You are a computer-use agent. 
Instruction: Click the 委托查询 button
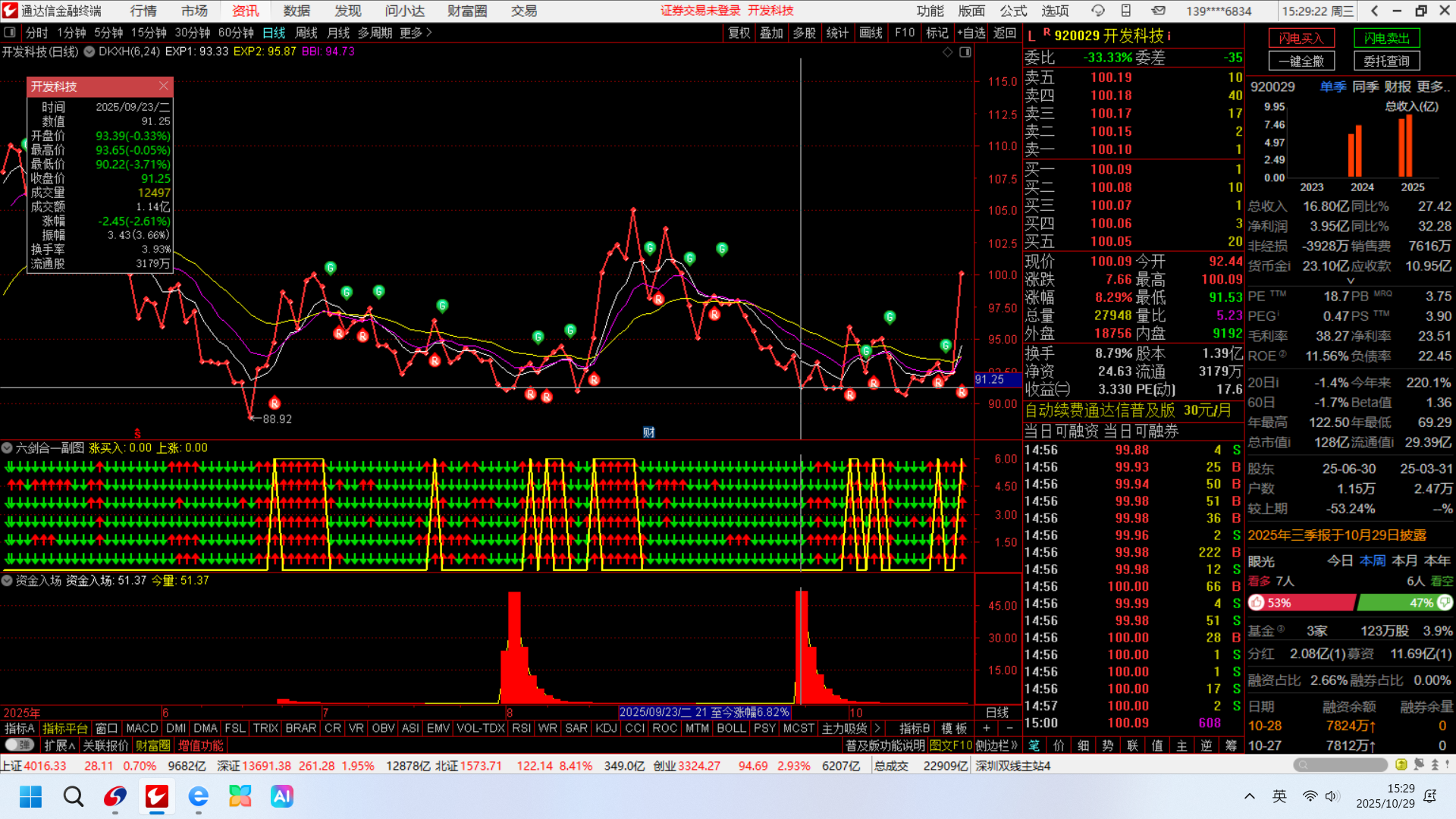(1386, 61)
